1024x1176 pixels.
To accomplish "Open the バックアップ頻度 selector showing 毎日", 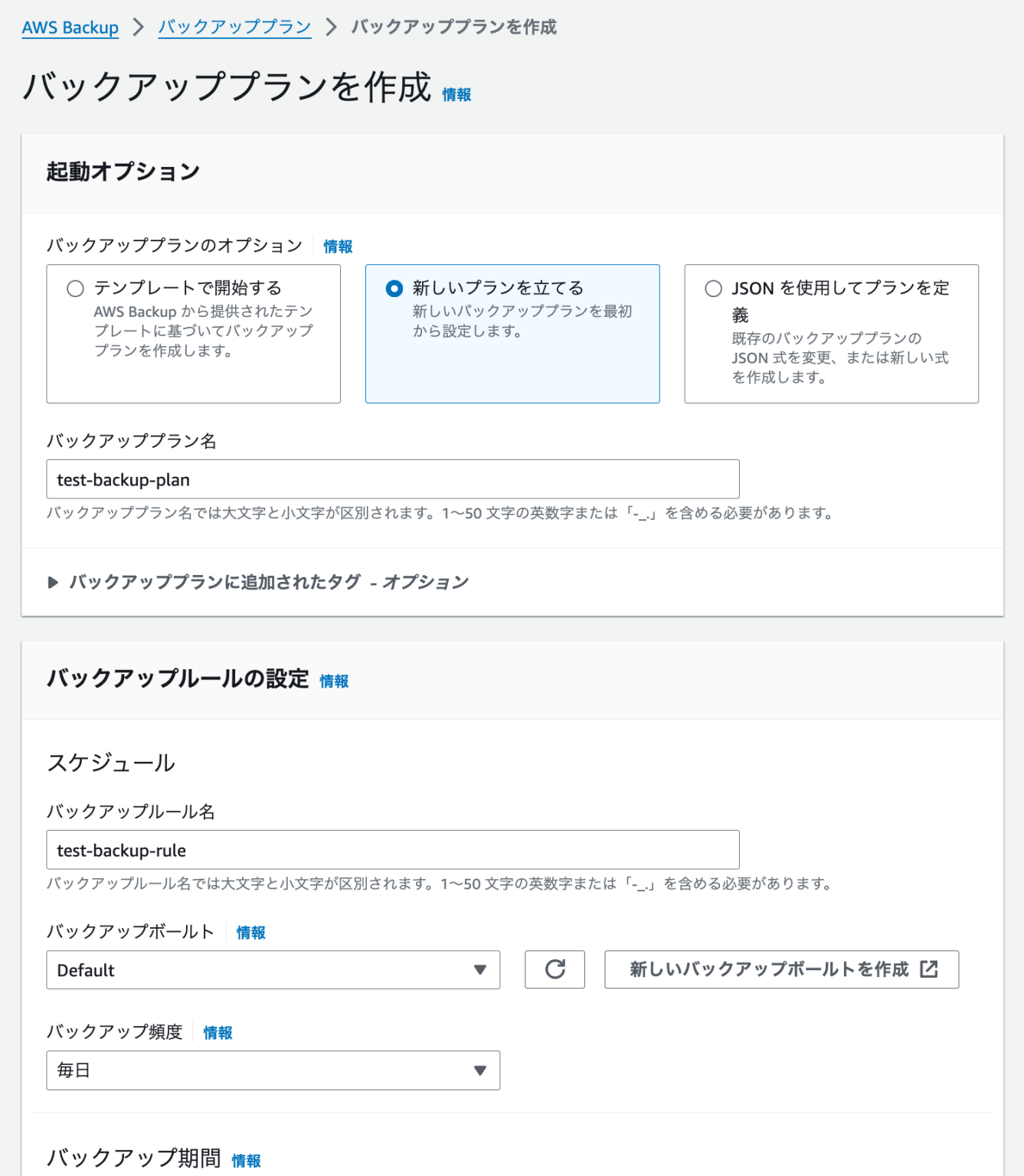I will point(272,1070).
